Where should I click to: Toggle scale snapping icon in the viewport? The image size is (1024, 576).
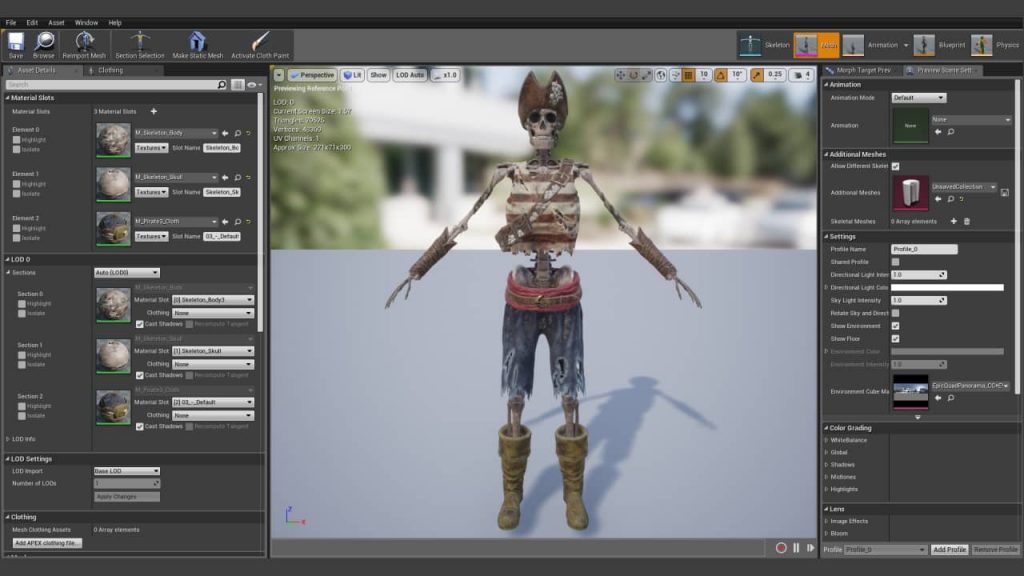[x=757, y=75]
